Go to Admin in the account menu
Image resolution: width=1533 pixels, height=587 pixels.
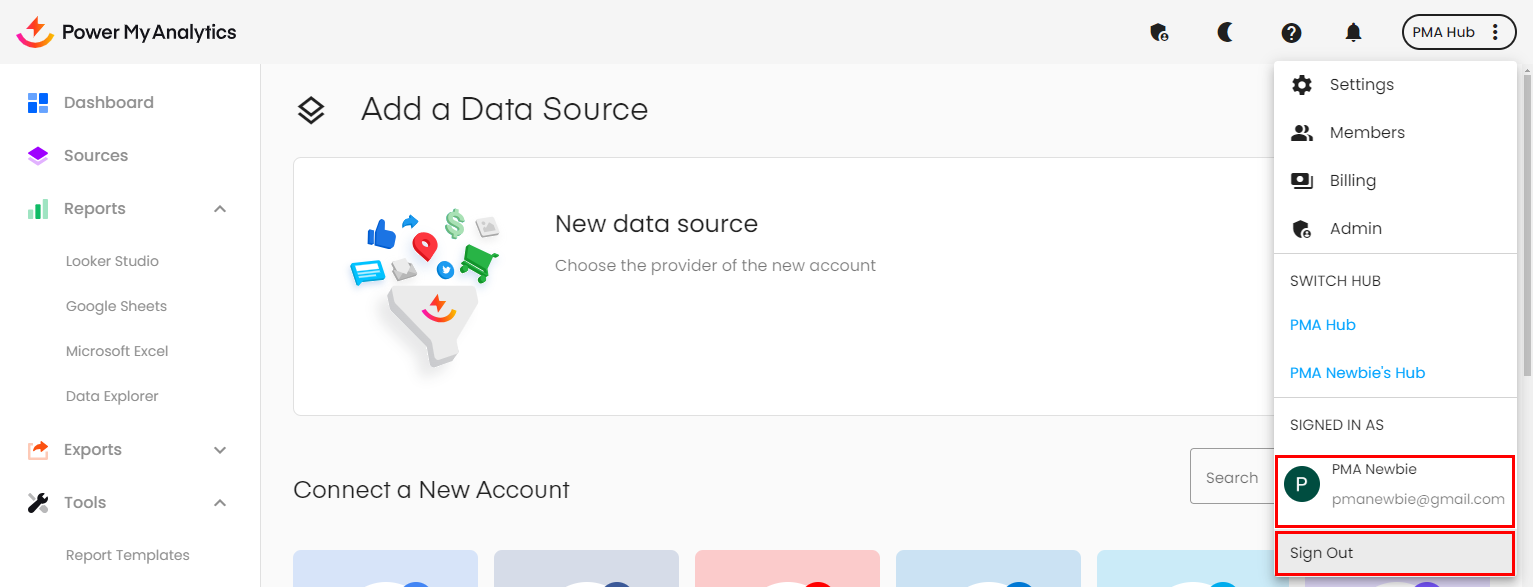click(x=1355, y=229)
